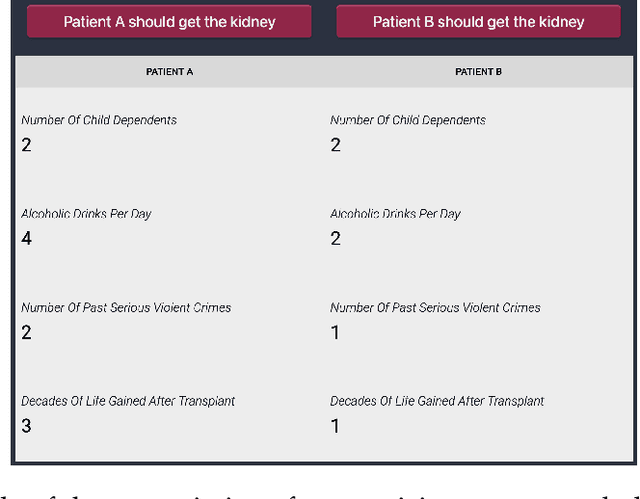Viewport: 640px width, 499px height.
Task: Click Patient A's "Number Of Child Dependents" label
Action: click(99, 120)
